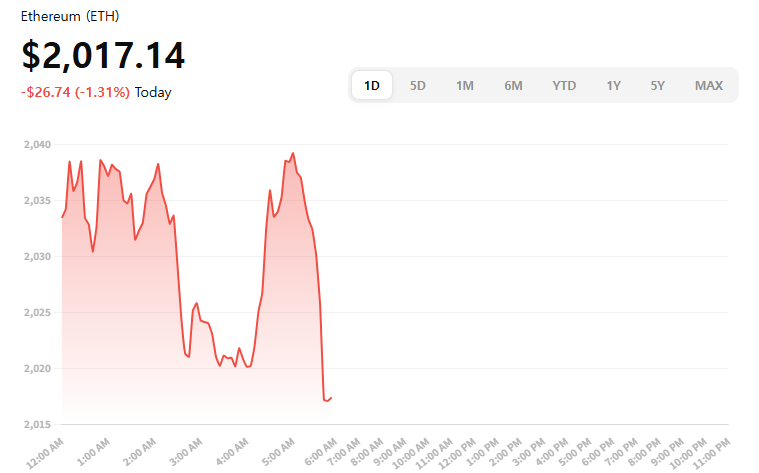Image resolution: width=759 pixels, height=473 pixels.
Task: Choose the 6M time range
Action: pos(513,85)
